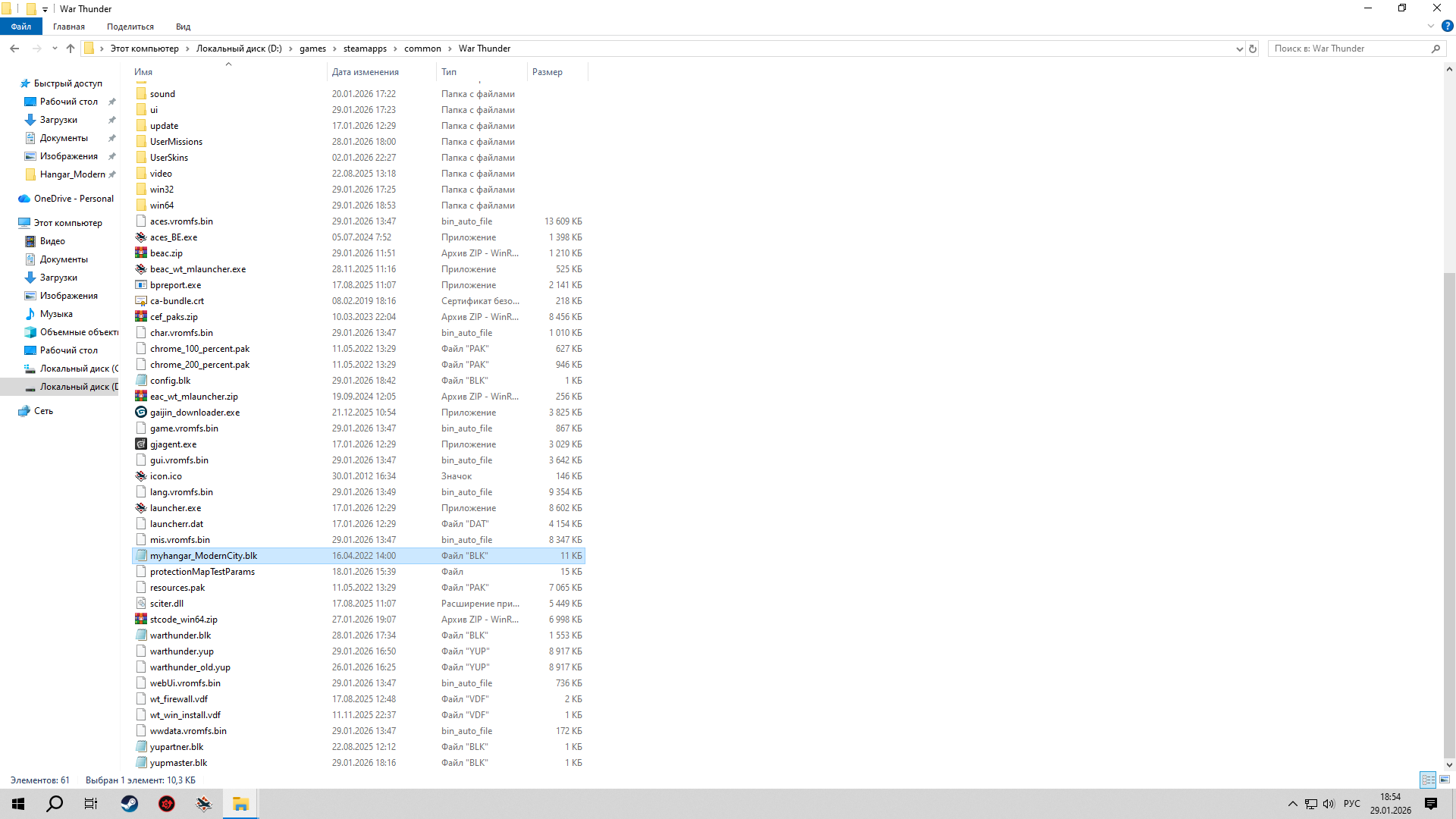Open recent locations dropdown arrow
The height and width of the screenshot is (819, 1456).
click(x=55, y=49)
